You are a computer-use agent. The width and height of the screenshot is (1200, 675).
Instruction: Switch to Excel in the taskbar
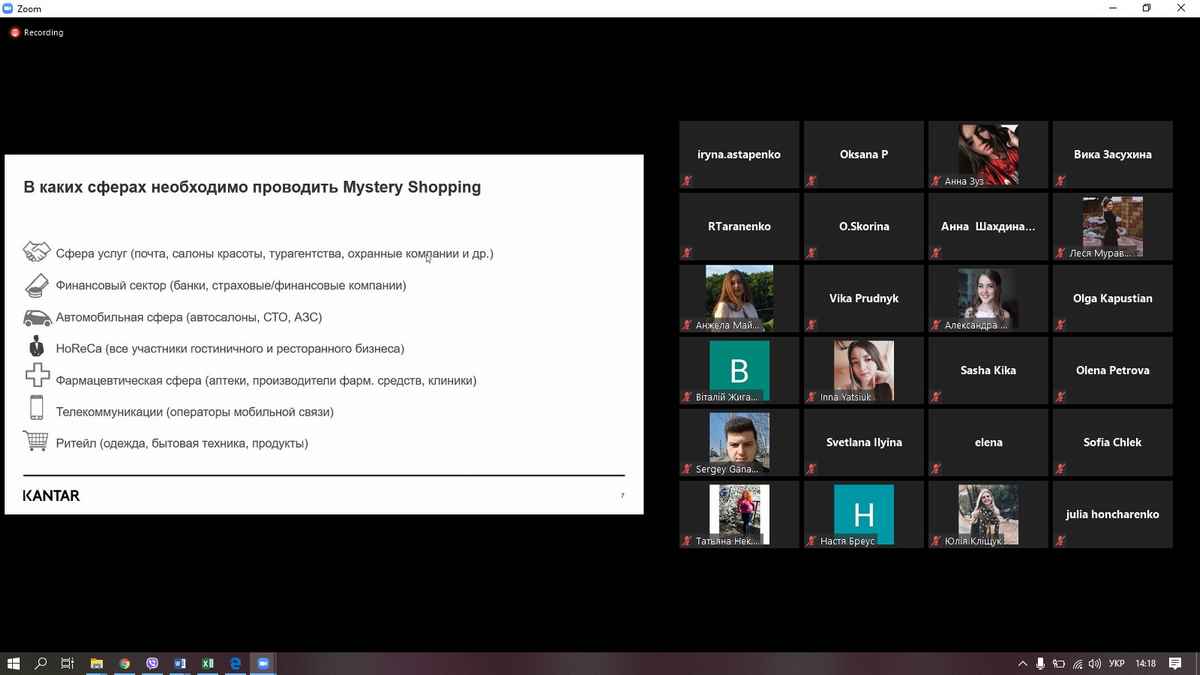(208, 663)
